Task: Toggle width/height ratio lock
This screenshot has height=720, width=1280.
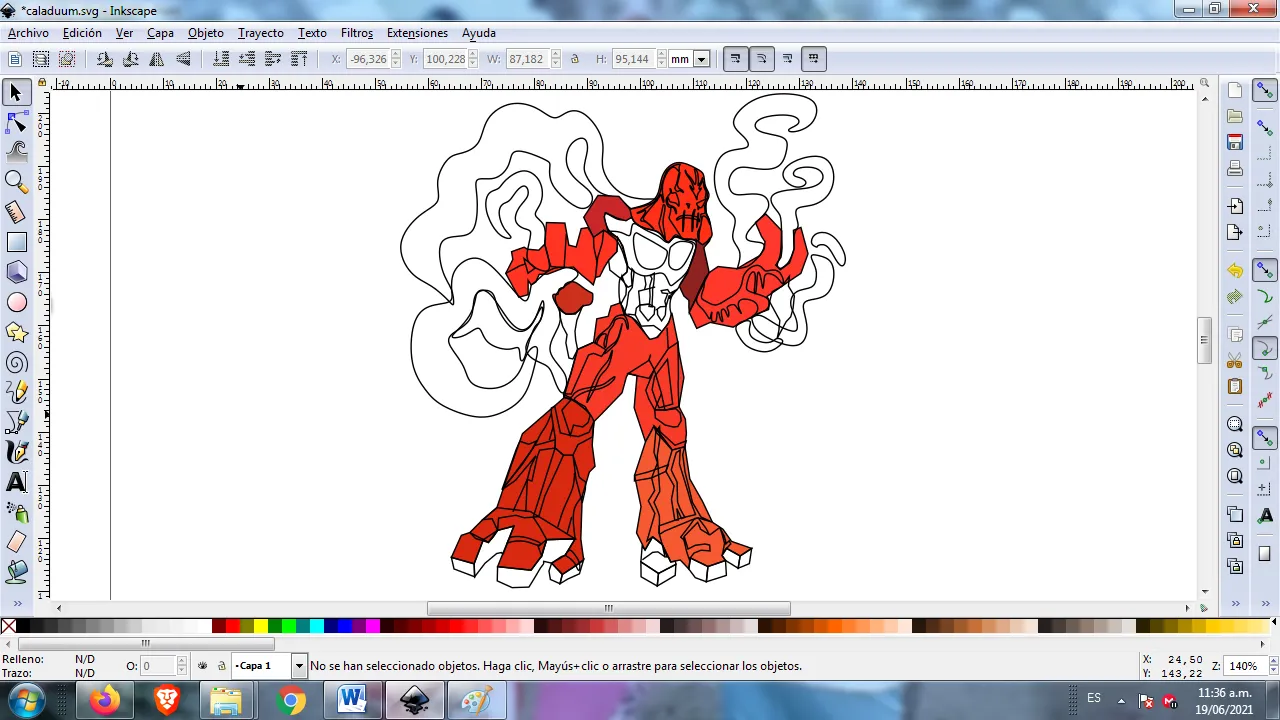Action: coord(575,59)
